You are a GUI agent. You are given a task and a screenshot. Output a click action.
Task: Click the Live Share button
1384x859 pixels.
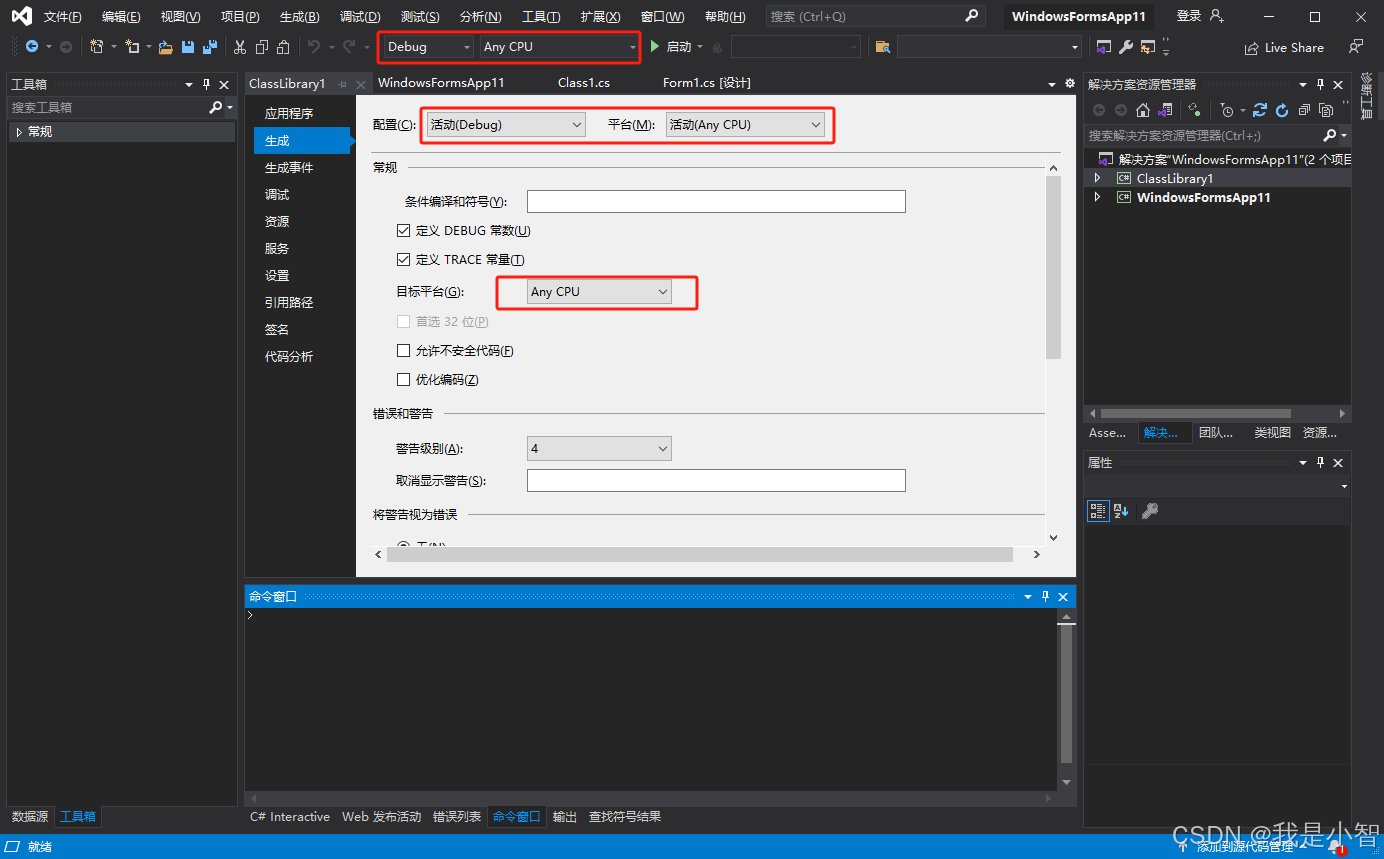point(1284,48)
